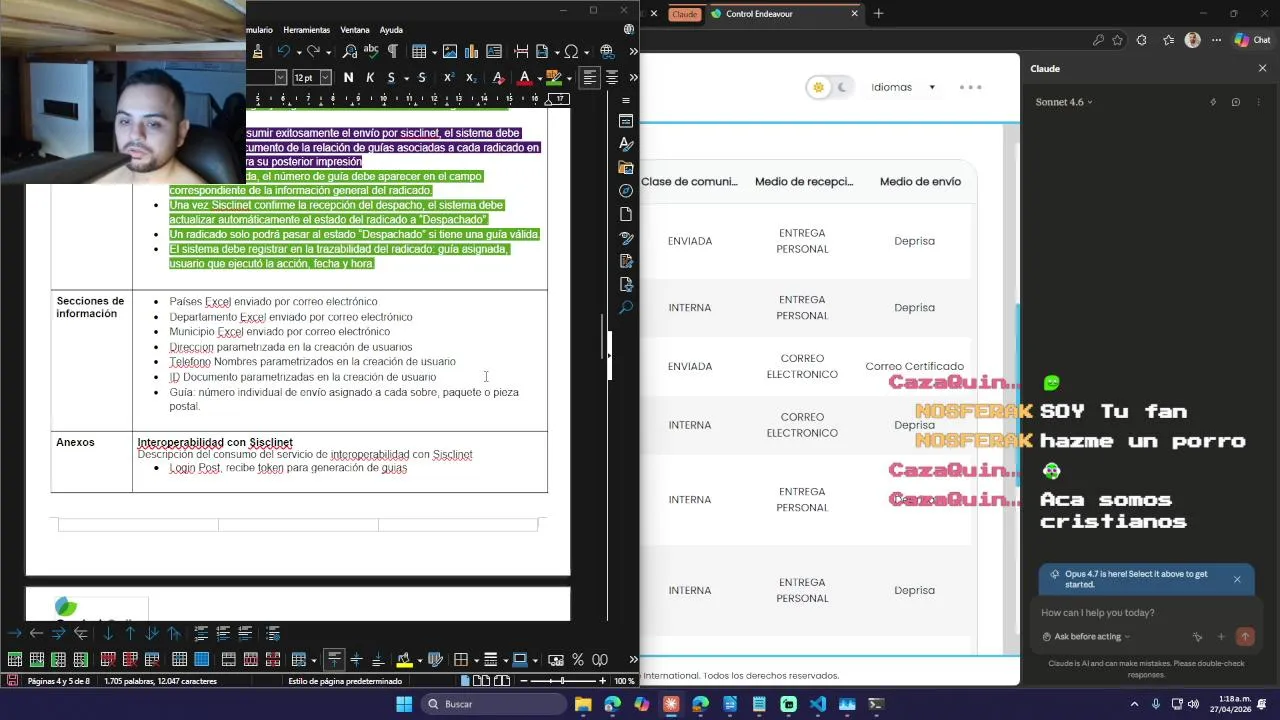Insert a table using the grid icon
The width and height of the screenshot is (1280, 720).
[419, 52]
